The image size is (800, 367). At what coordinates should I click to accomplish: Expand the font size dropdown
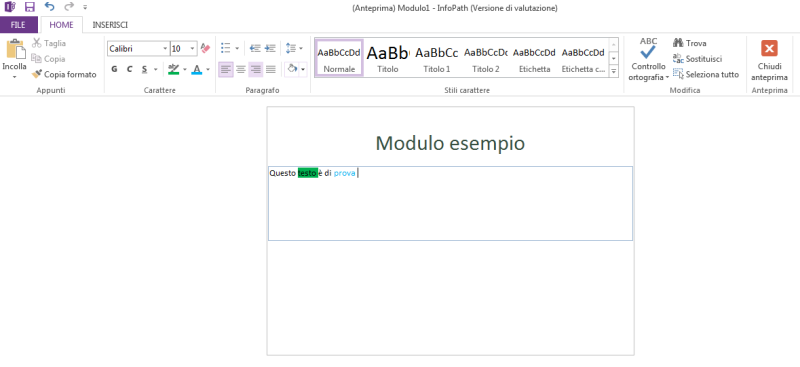pyautogui.click(x=193, y=48)
